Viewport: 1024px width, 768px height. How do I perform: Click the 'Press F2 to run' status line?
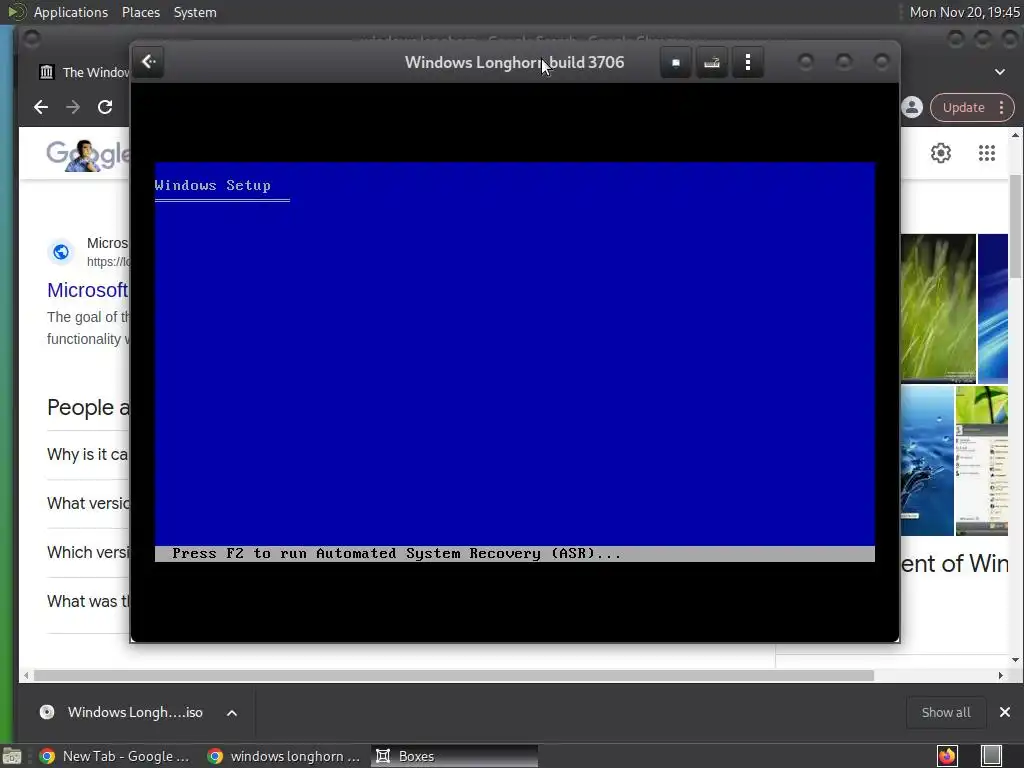[515, 554]
